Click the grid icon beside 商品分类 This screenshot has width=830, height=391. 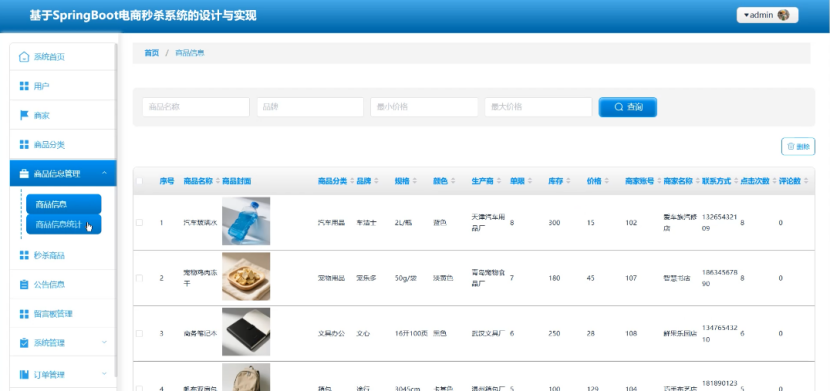click(x=24, y=144)
